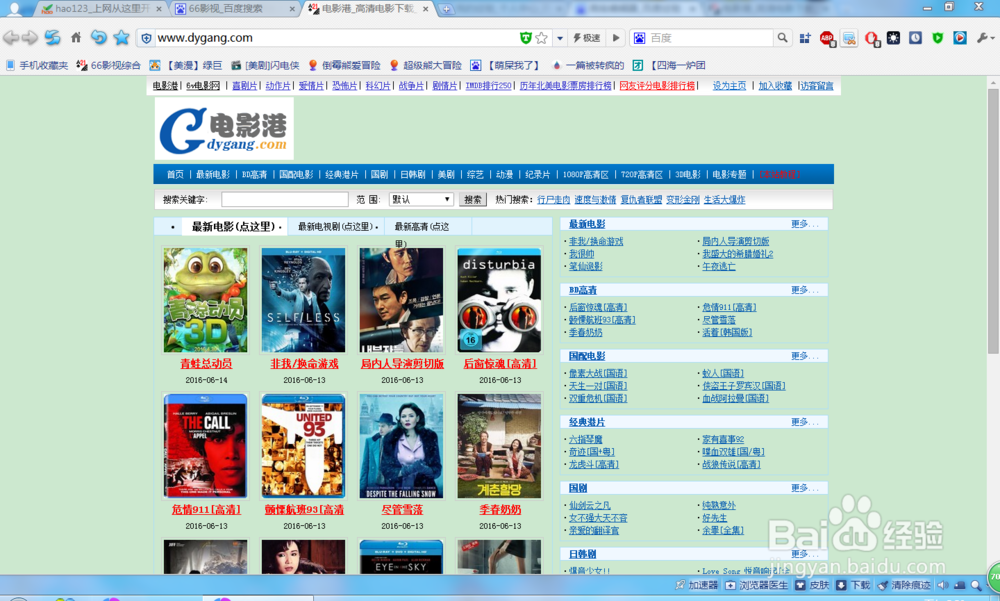Open 【美漫】绿巨 bookmark

[186, 65]
